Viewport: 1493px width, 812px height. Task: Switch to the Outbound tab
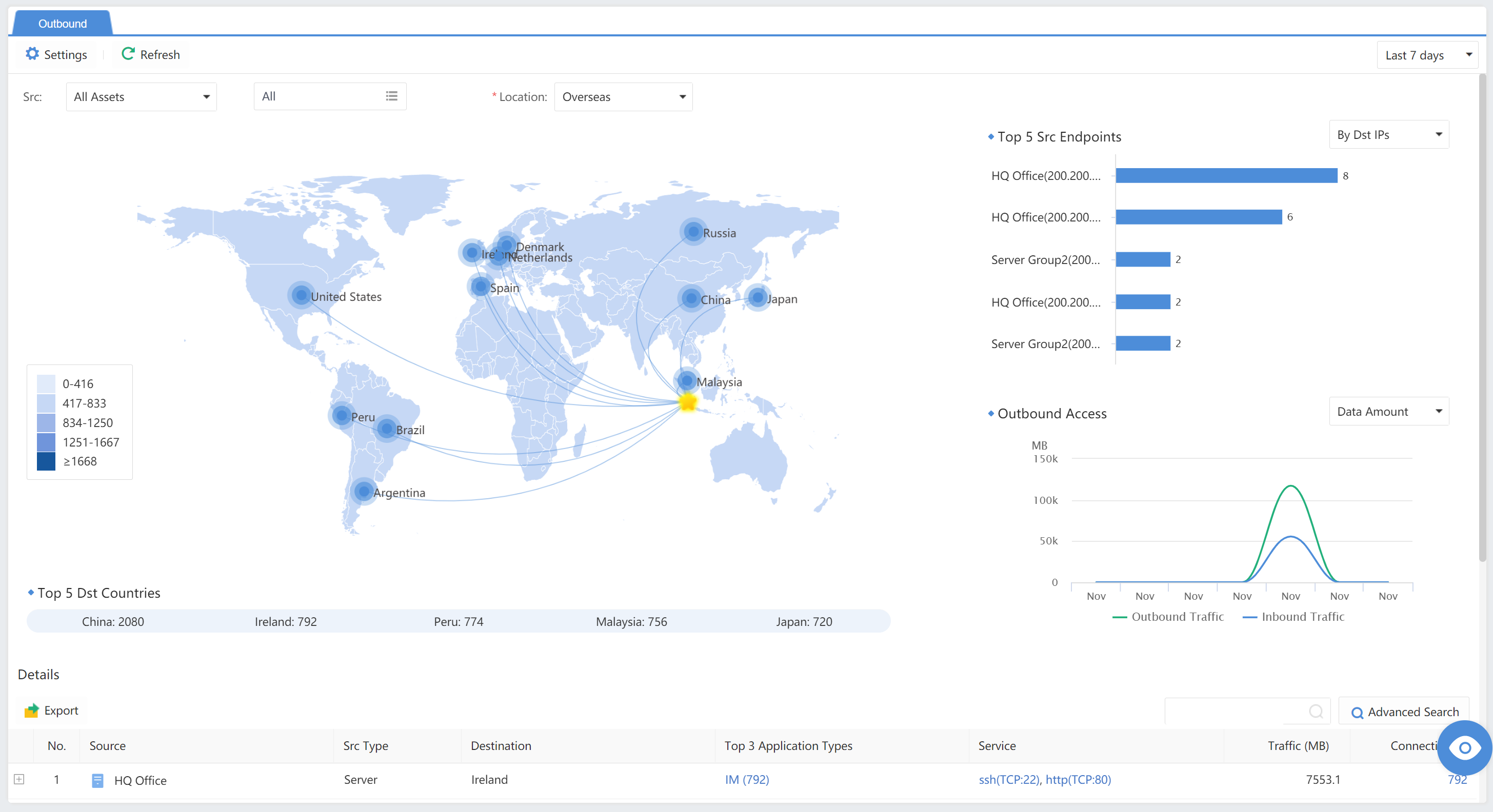(62, 24)
